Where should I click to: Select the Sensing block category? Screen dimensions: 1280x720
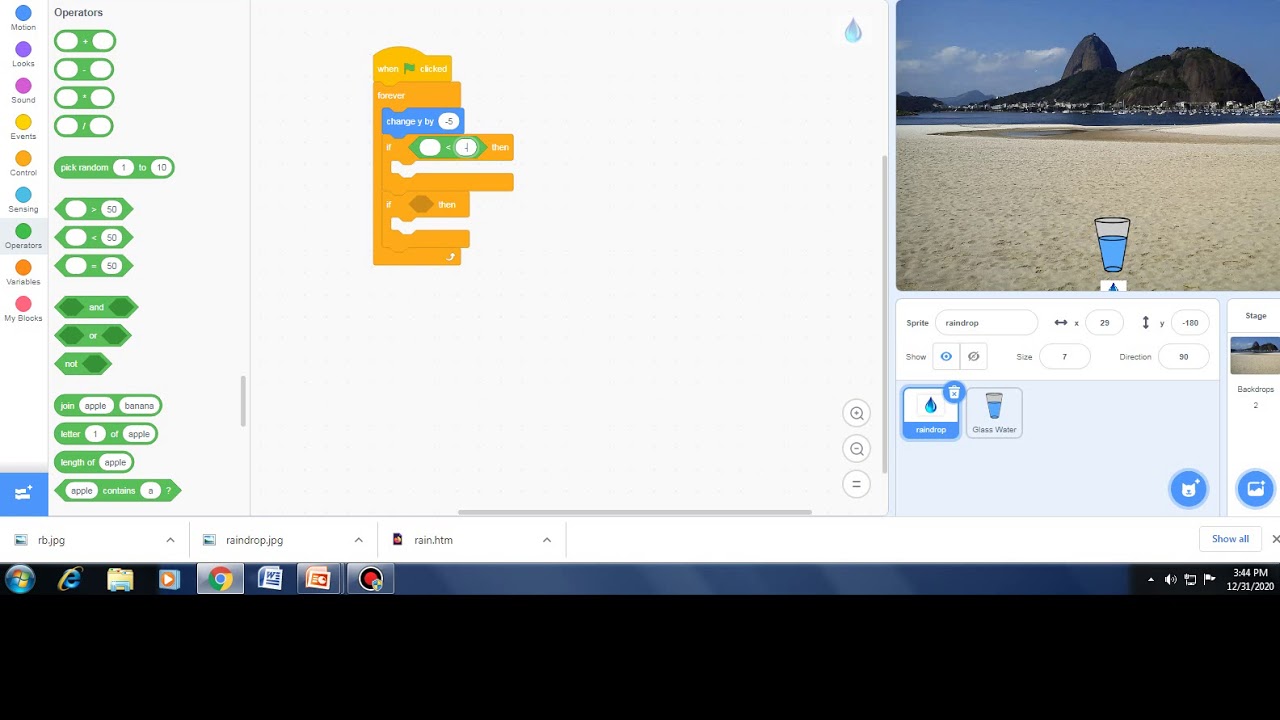[23, 200]
